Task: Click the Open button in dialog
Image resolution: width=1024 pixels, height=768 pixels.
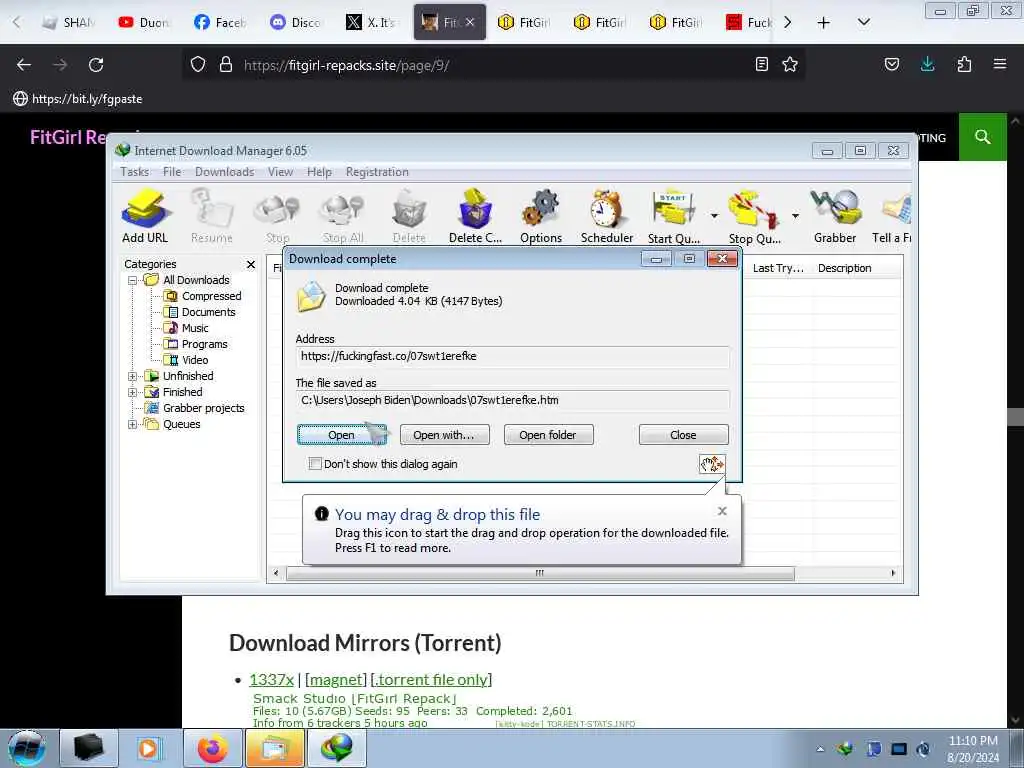Action: point(342,435)
